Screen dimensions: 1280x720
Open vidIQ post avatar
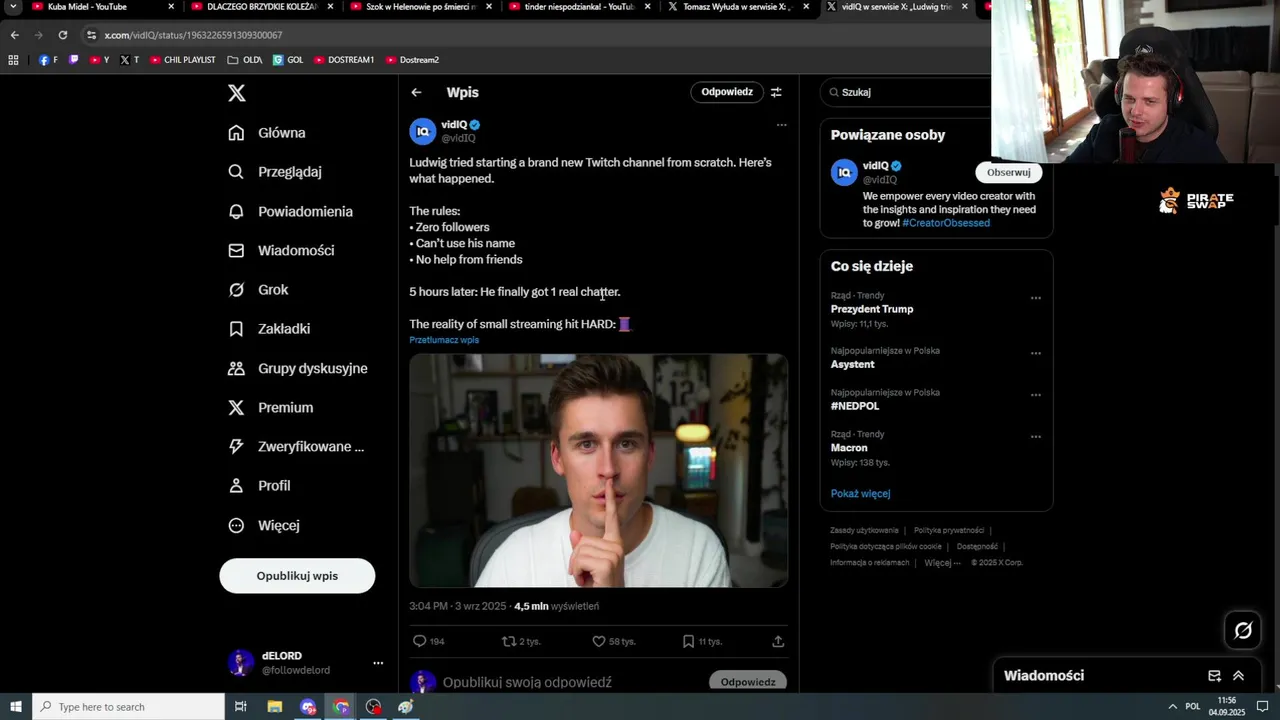pos(423,131)
